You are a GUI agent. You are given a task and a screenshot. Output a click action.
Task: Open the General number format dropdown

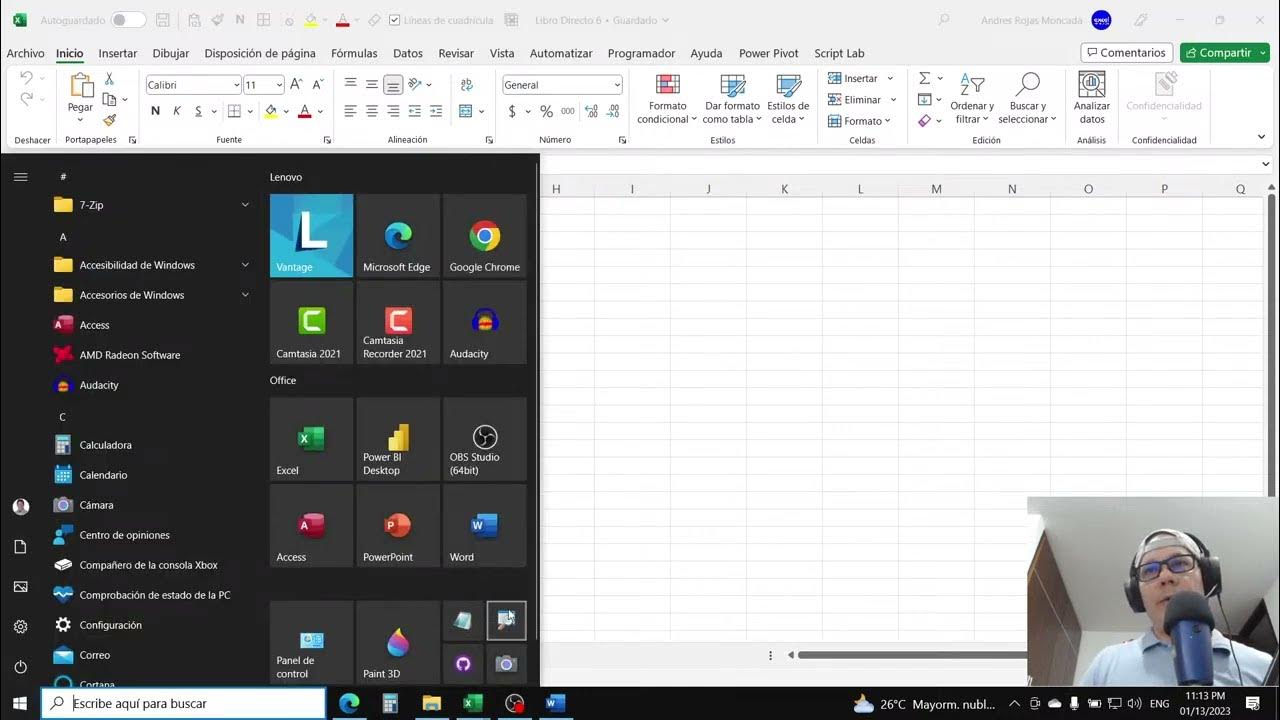pos(617,85)
